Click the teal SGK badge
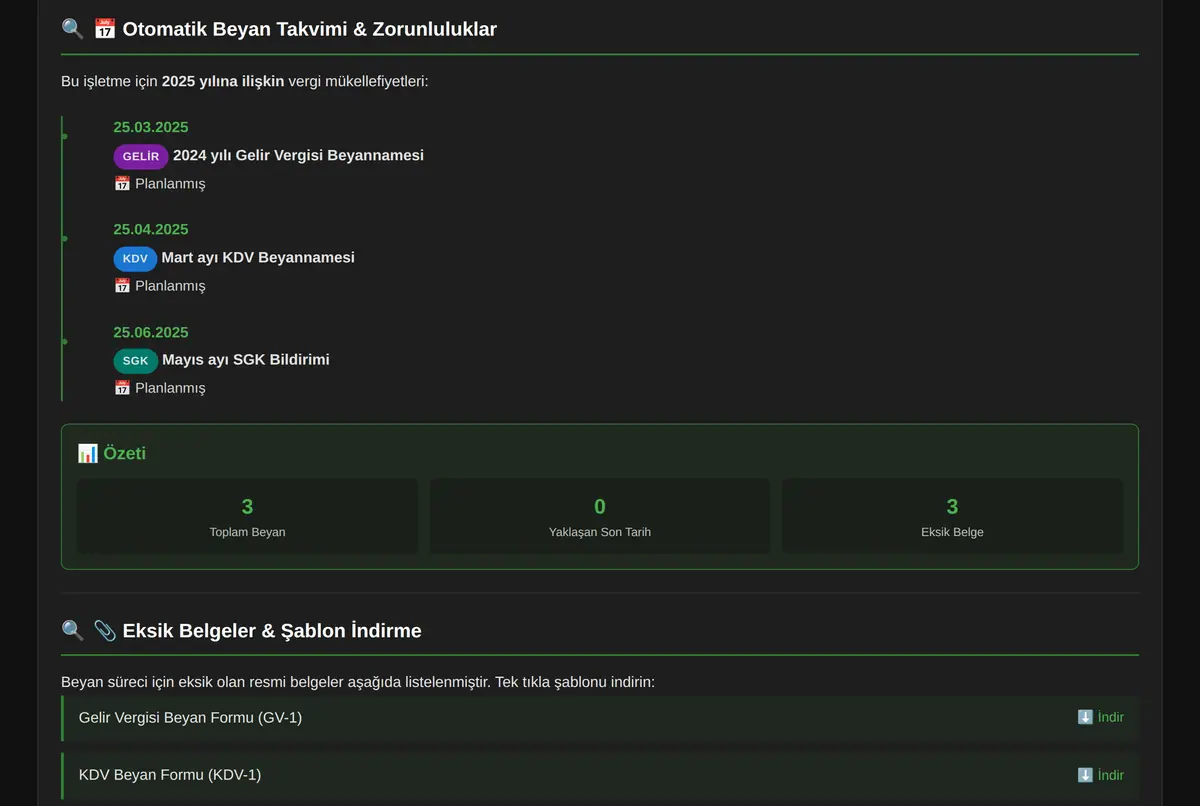The image size is (1200, 806). coord(136,361)
